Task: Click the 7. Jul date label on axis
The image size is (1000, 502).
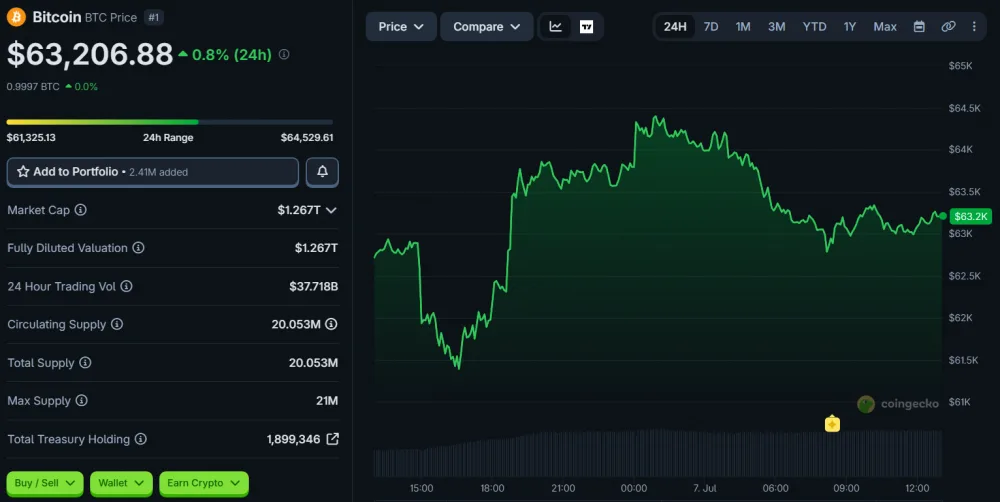Action: (705, 489)
